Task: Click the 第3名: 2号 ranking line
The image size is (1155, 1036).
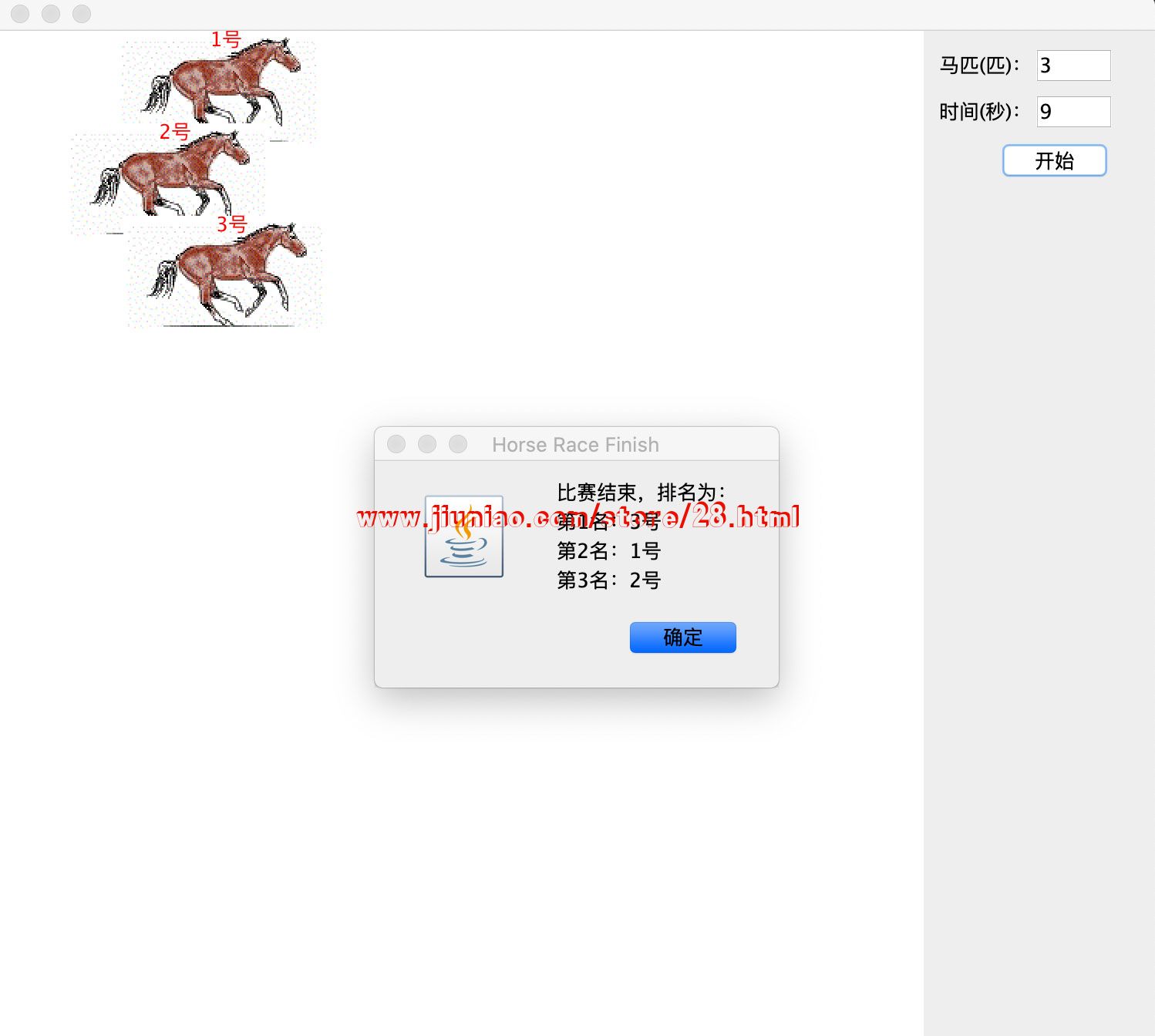Action: pos(609,580)
